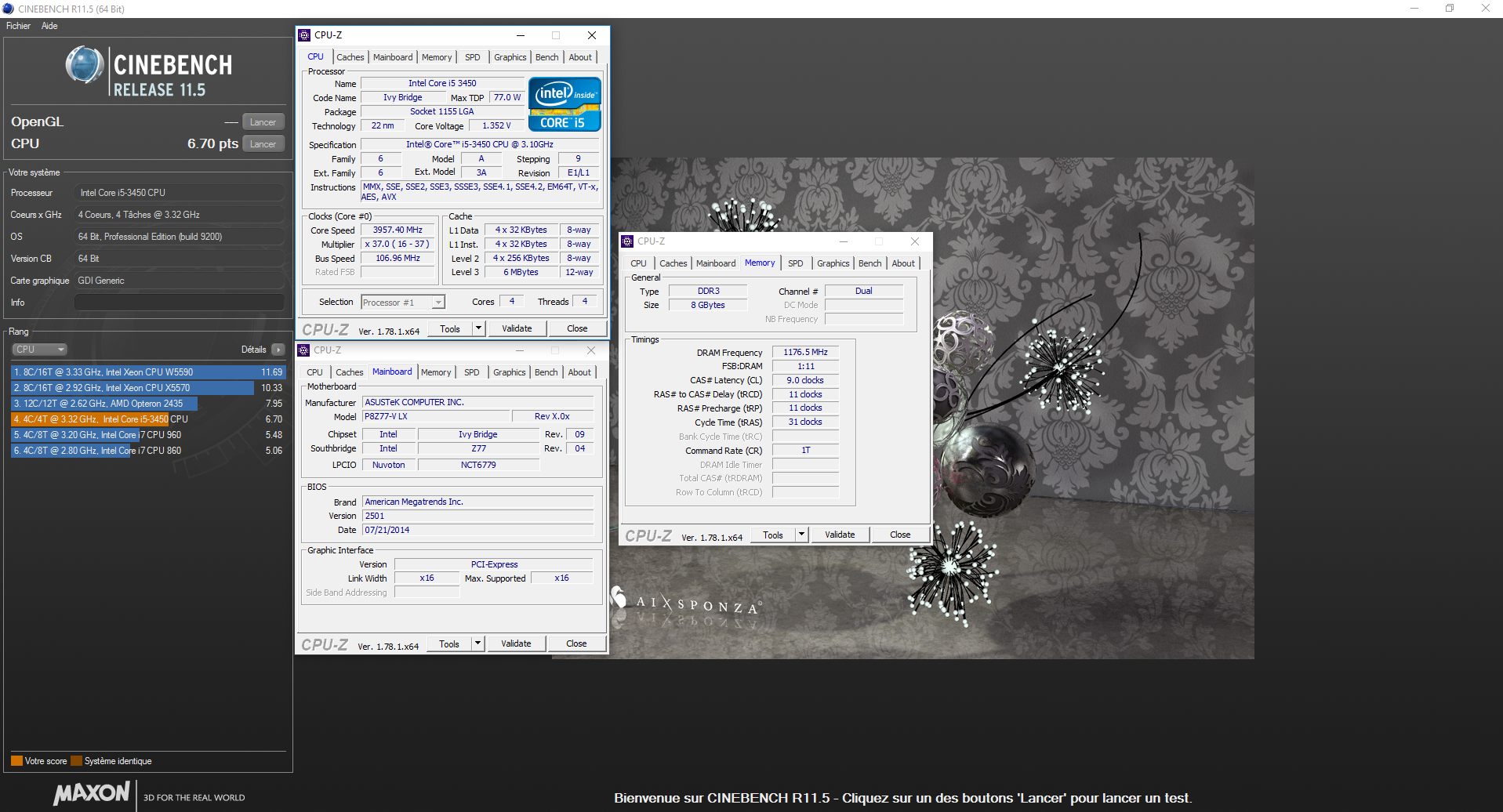The width and height of the screenshot is (1503, 812).
Task: Click the MAXON logo
Action: 91,793
